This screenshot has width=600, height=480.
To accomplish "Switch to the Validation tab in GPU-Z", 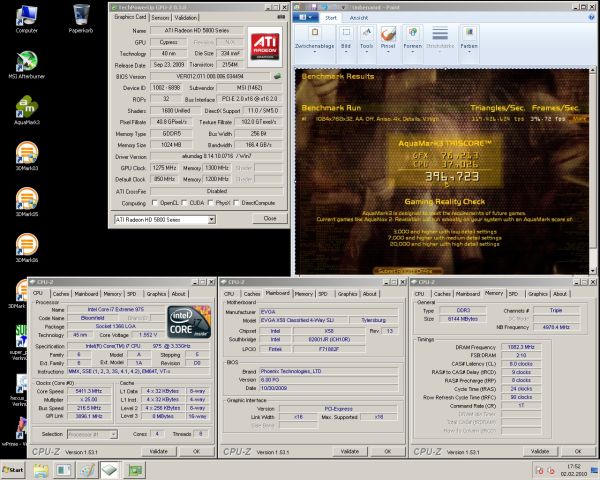I will point(186,18).
